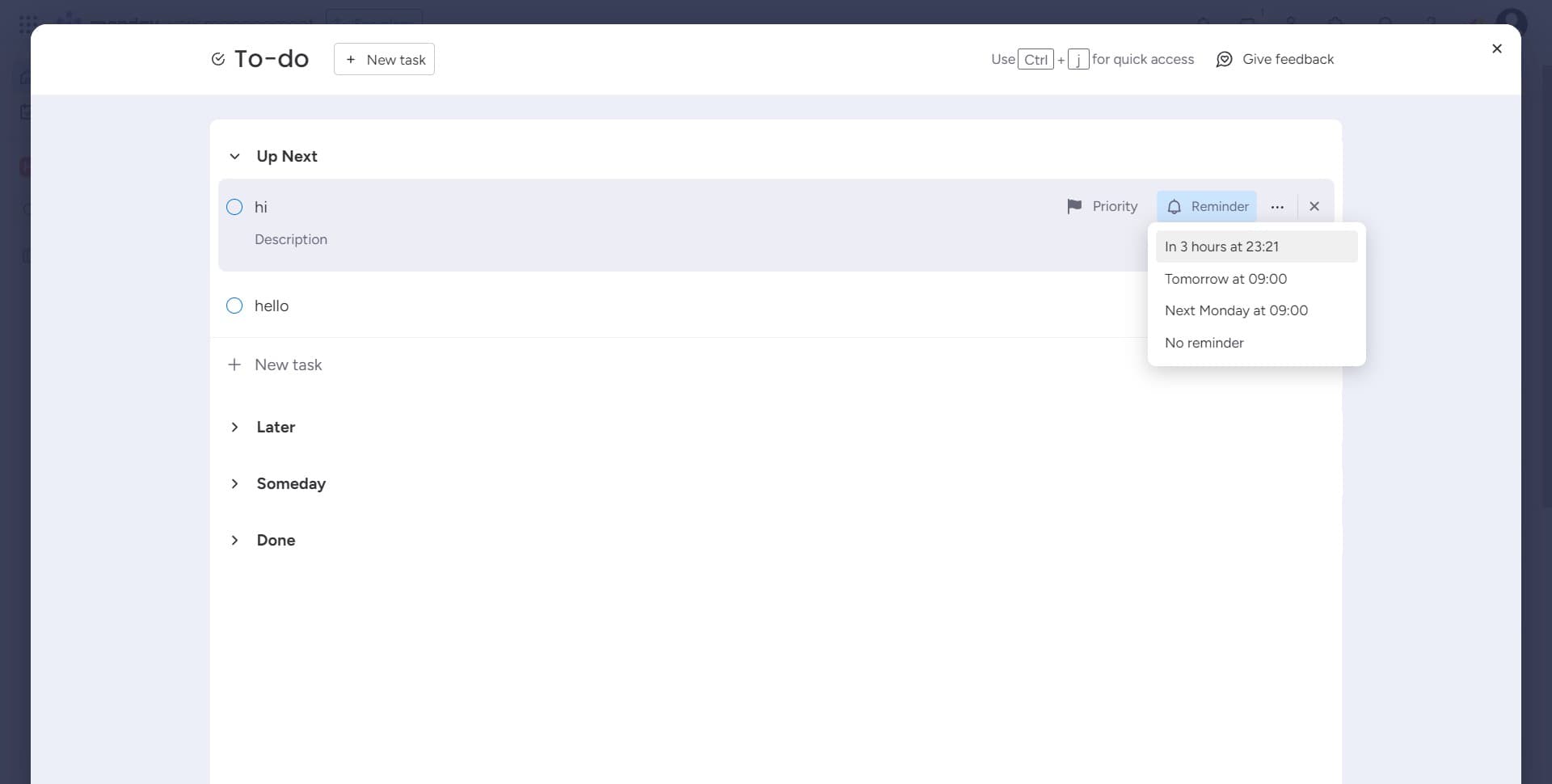The image size is (1552, 784).
Task: Click the Priority flag icon
Action: click(1073, 207)
